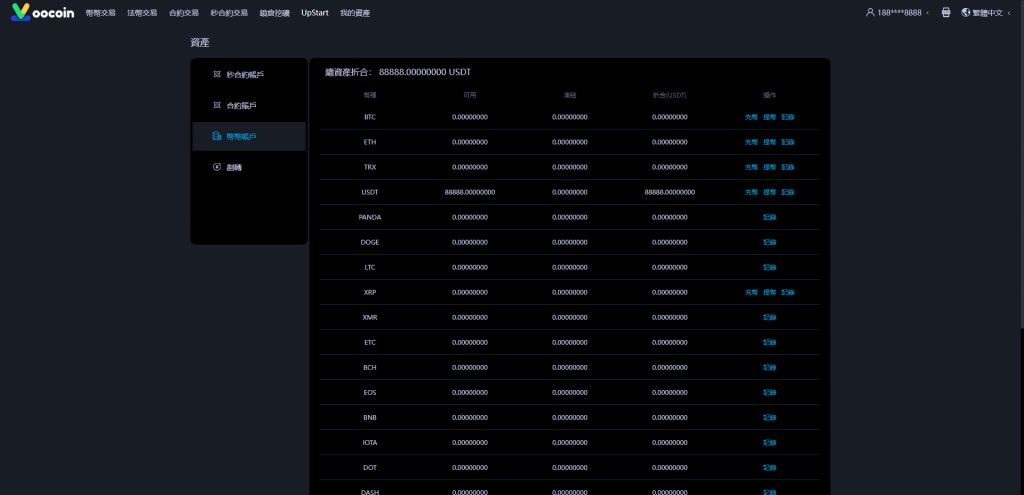
Task: Click the 劃轉 transfer icon
Action: (216, 167)
